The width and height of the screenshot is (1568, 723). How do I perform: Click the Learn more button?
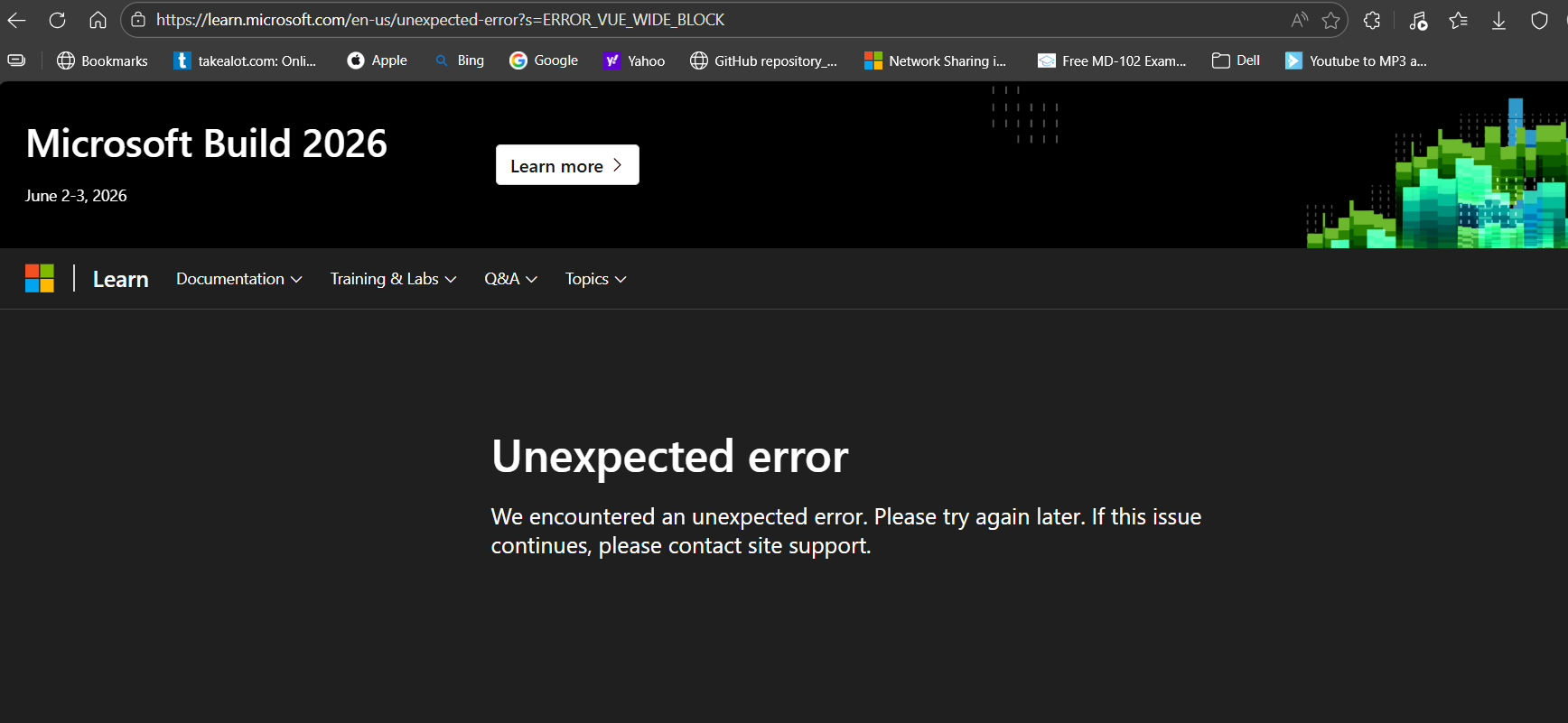point(567,165)
